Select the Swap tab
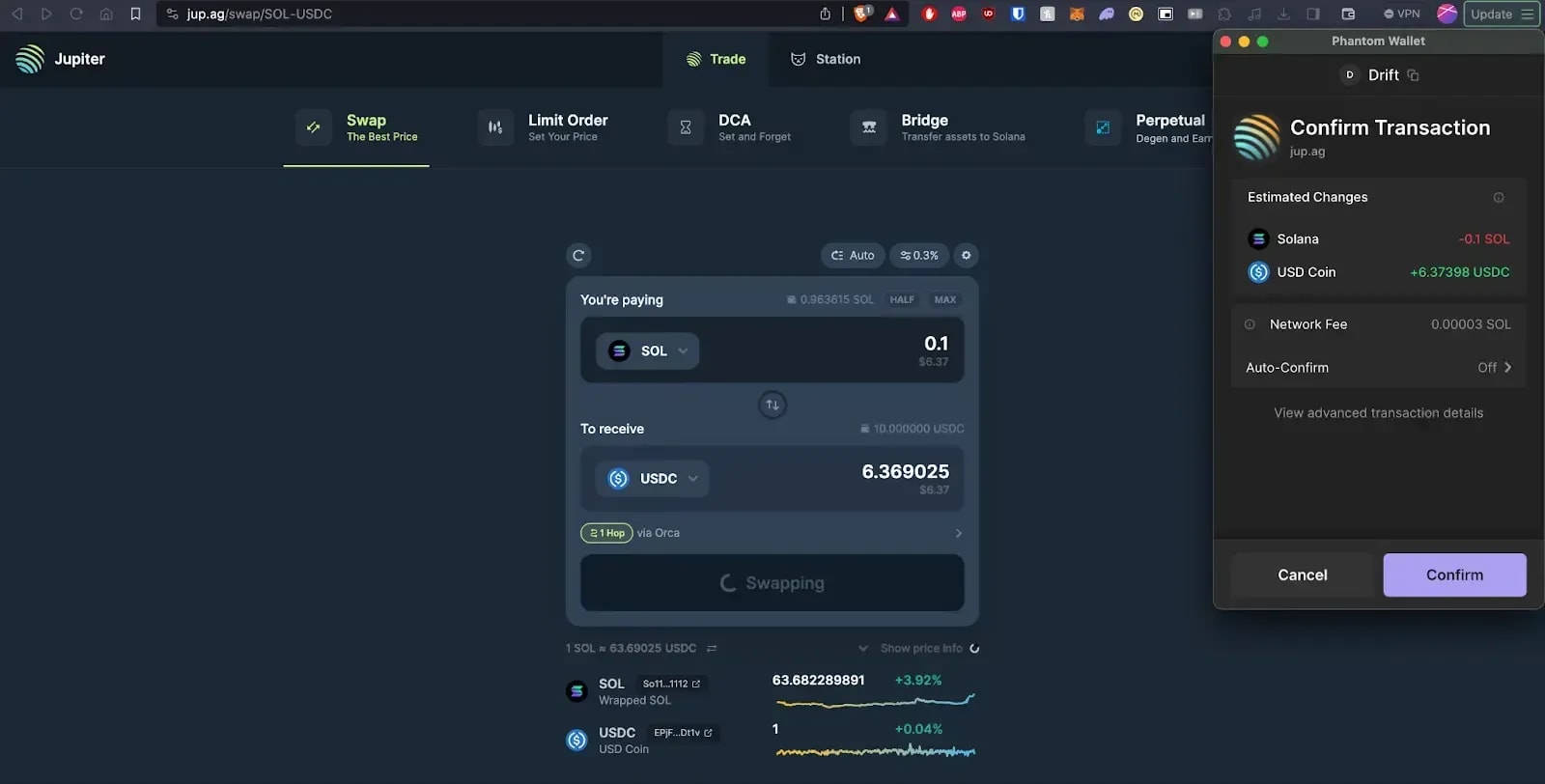1545x784 pixels. tap(356, 127)
